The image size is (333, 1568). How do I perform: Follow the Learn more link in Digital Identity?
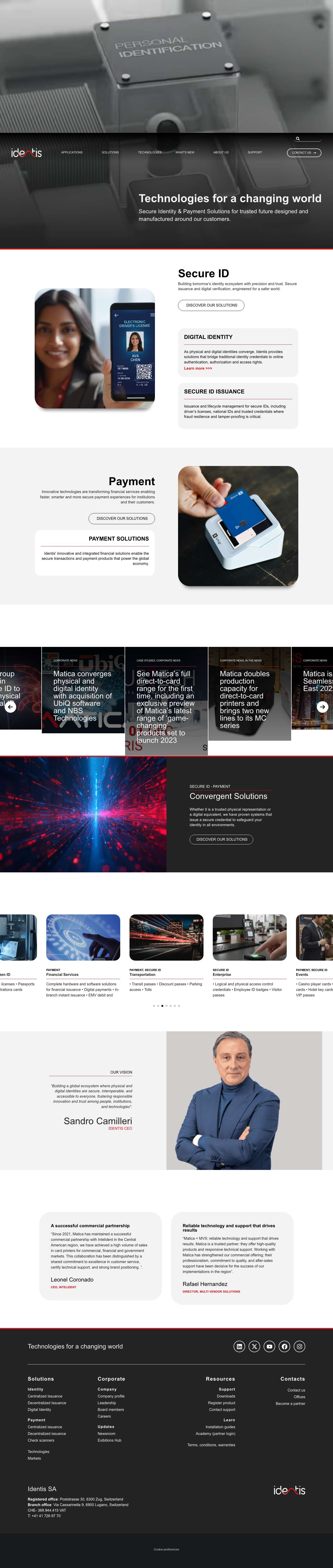coord(198,368)
